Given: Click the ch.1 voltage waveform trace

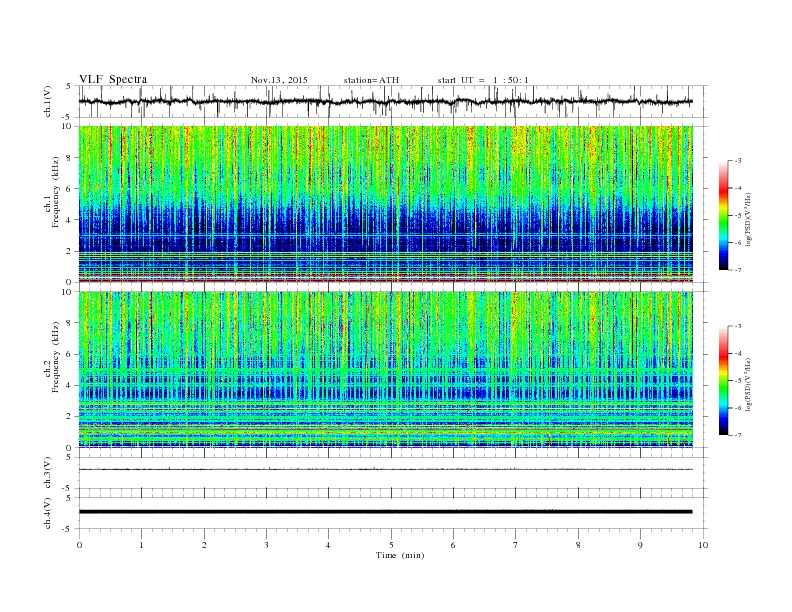Looking at the screenshot, I should pos(386,101).
